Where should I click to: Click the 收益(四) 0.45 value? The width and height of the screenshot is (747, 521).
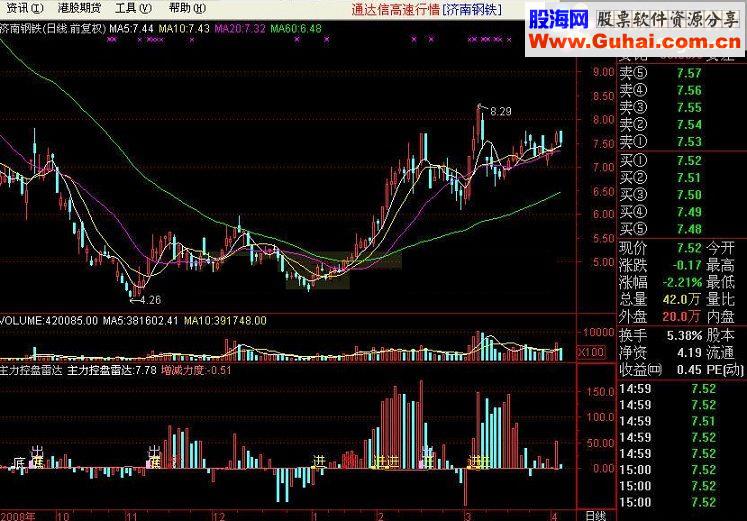pyautogui.click(x=689, y=370)
